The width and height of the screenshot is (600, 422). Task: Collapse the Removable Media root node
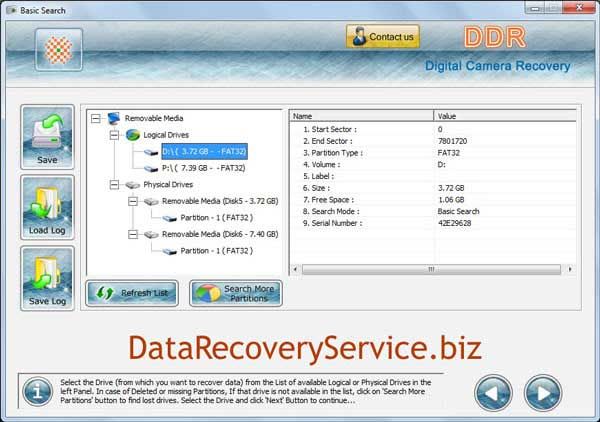[96, 118]
